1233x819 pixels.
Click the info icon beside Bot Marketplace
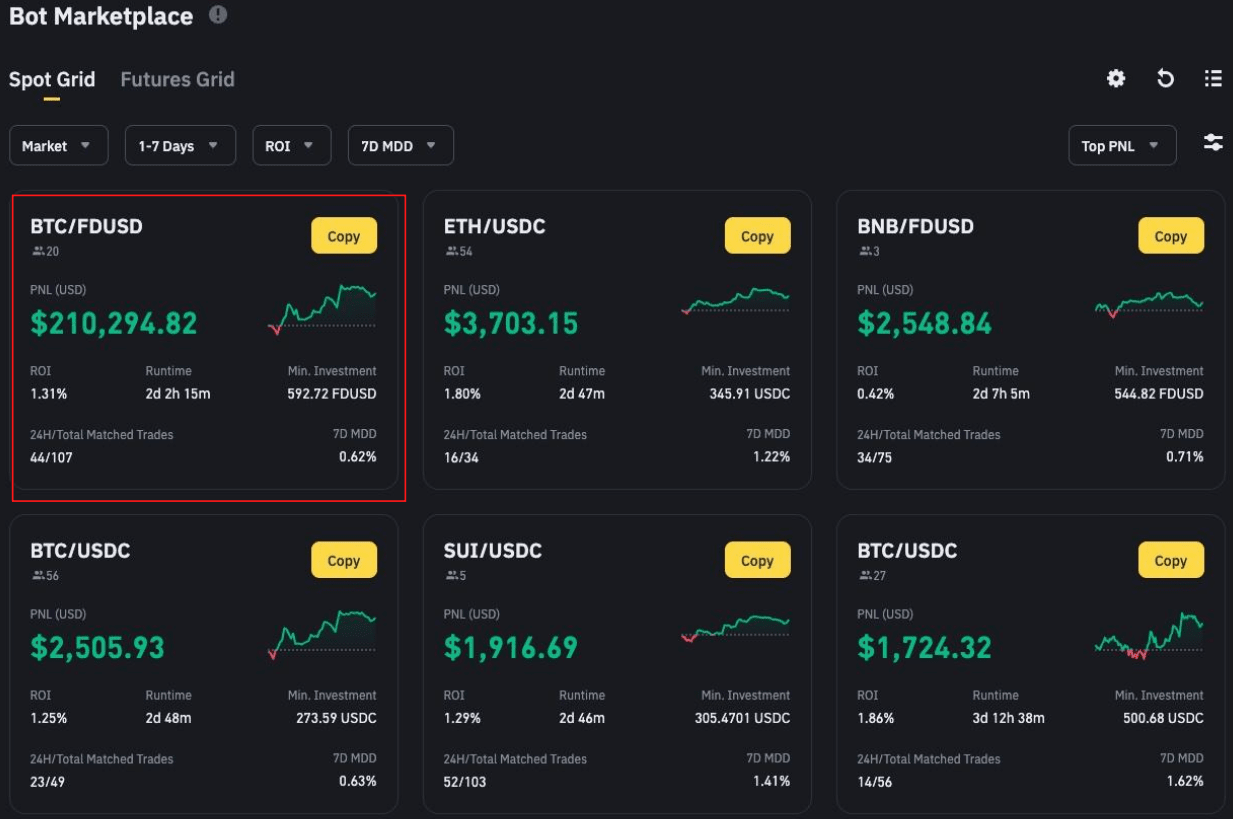(218, 15)
